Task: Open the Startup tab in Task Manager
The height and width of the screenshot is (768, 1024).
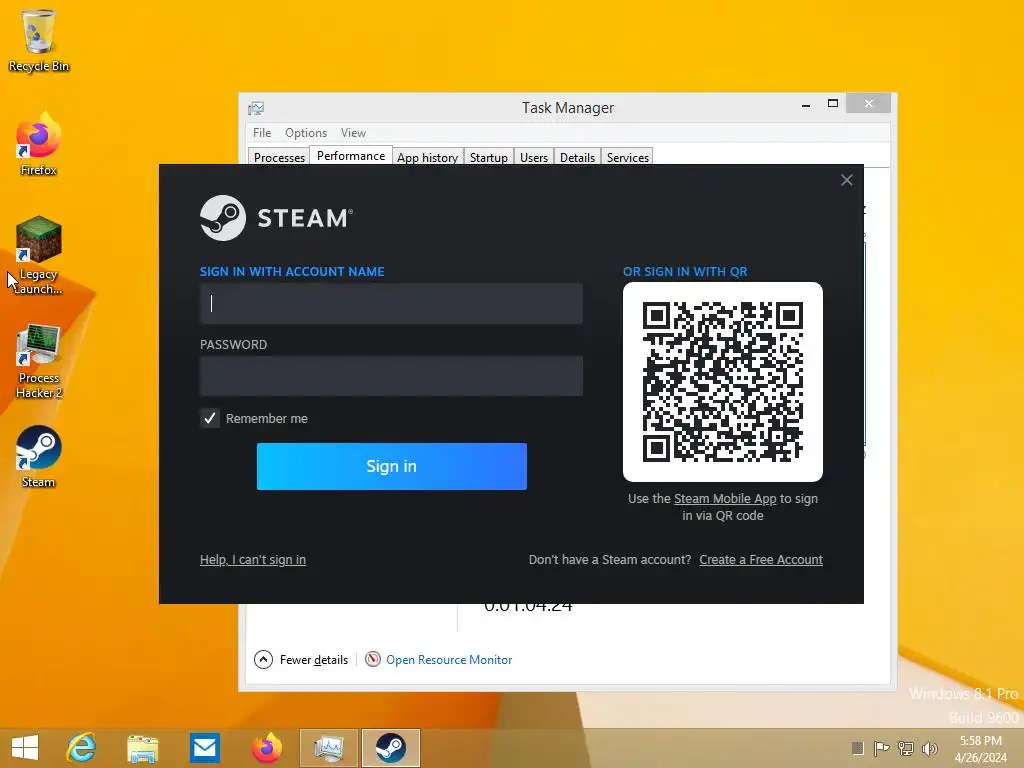Action: pyautogui.click(x=488, y=157)
